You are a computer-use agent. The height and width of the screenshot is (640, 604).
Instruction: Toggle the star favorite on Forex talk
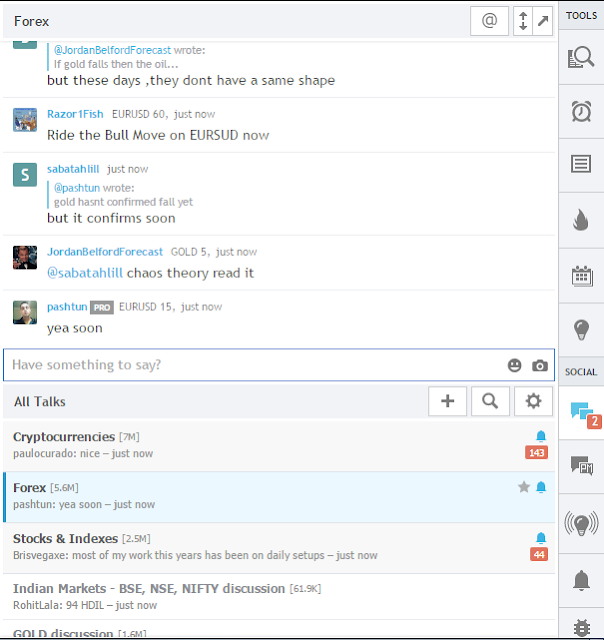pos(524,487)
